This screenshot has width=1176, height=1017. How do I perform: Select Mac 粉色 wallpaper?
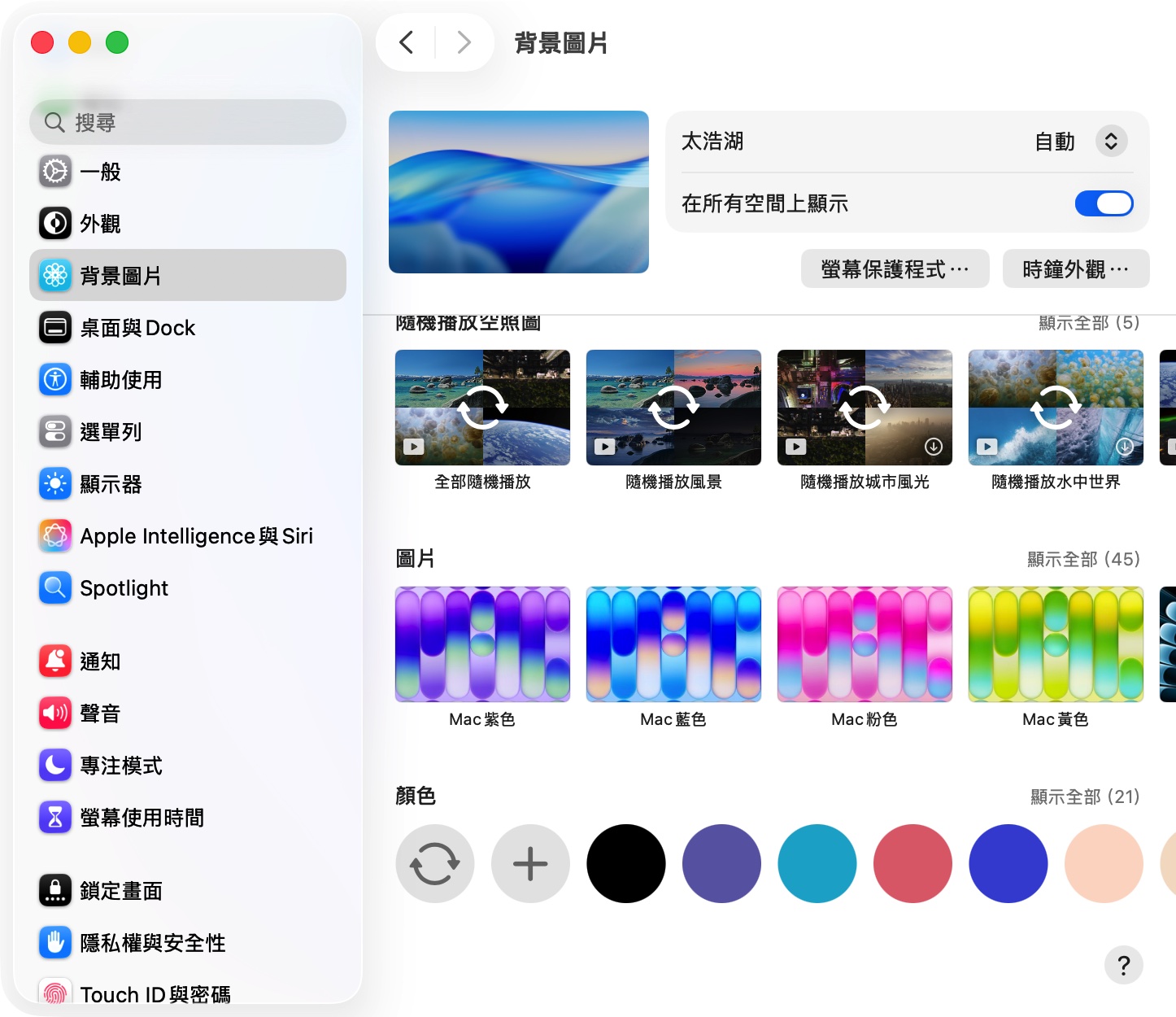pyautogui.click(x=865, y=644)
